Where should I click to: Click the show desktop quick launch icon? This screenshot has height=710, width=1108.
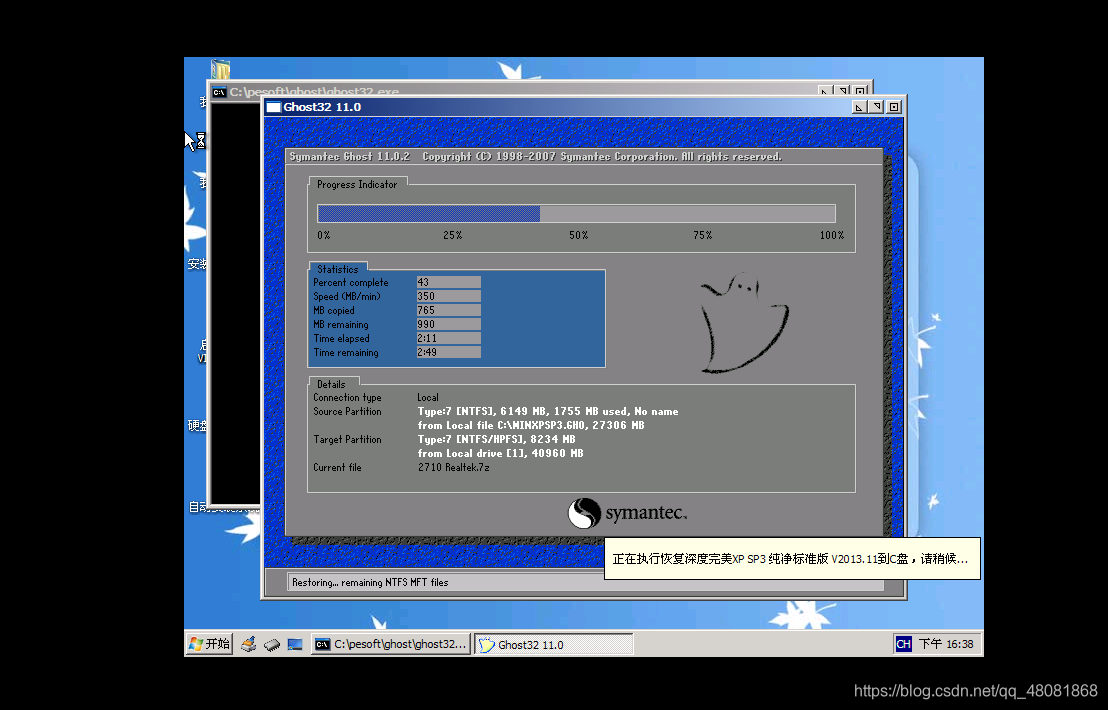[295, 644]
